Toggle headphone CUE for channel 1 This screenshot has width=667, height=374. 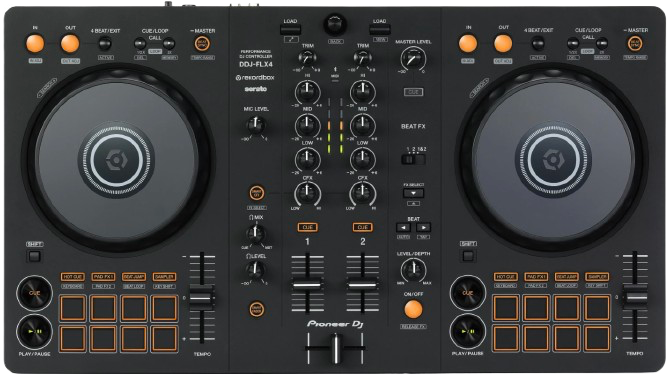click(307, 228)
